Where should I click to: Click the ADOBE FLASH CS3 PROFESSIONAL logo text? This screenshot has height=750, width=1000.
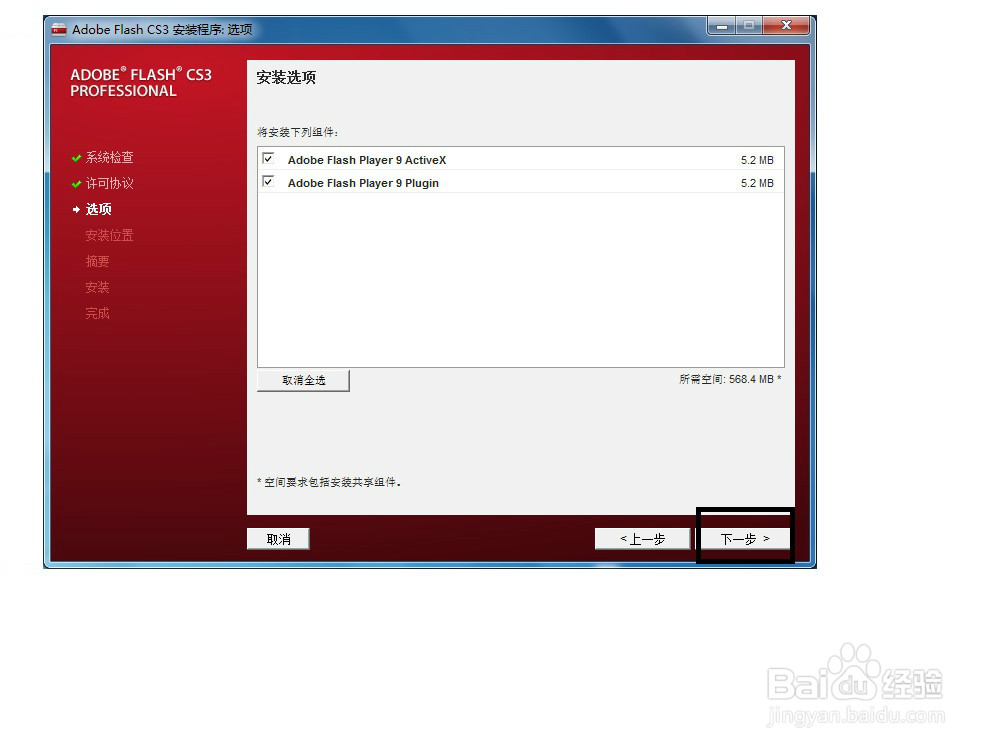[141, 82]
